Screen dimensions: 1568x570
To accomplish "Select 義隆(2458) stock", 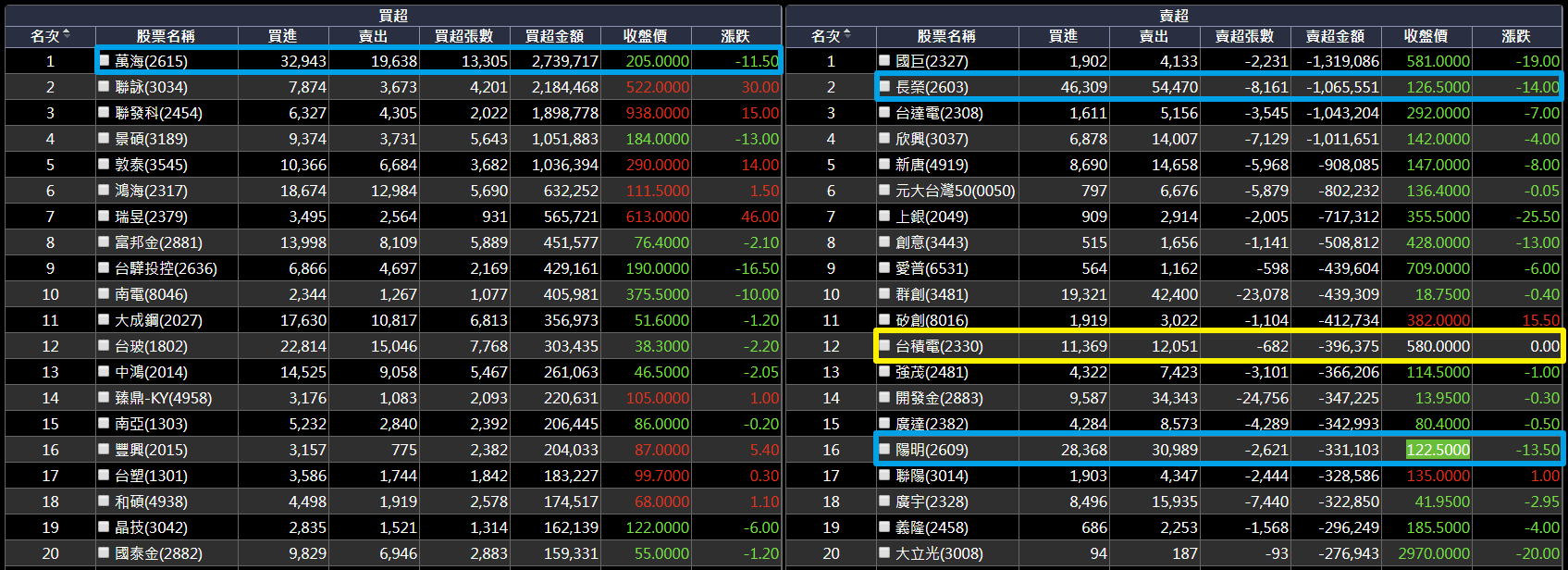I will pos(932,527).
